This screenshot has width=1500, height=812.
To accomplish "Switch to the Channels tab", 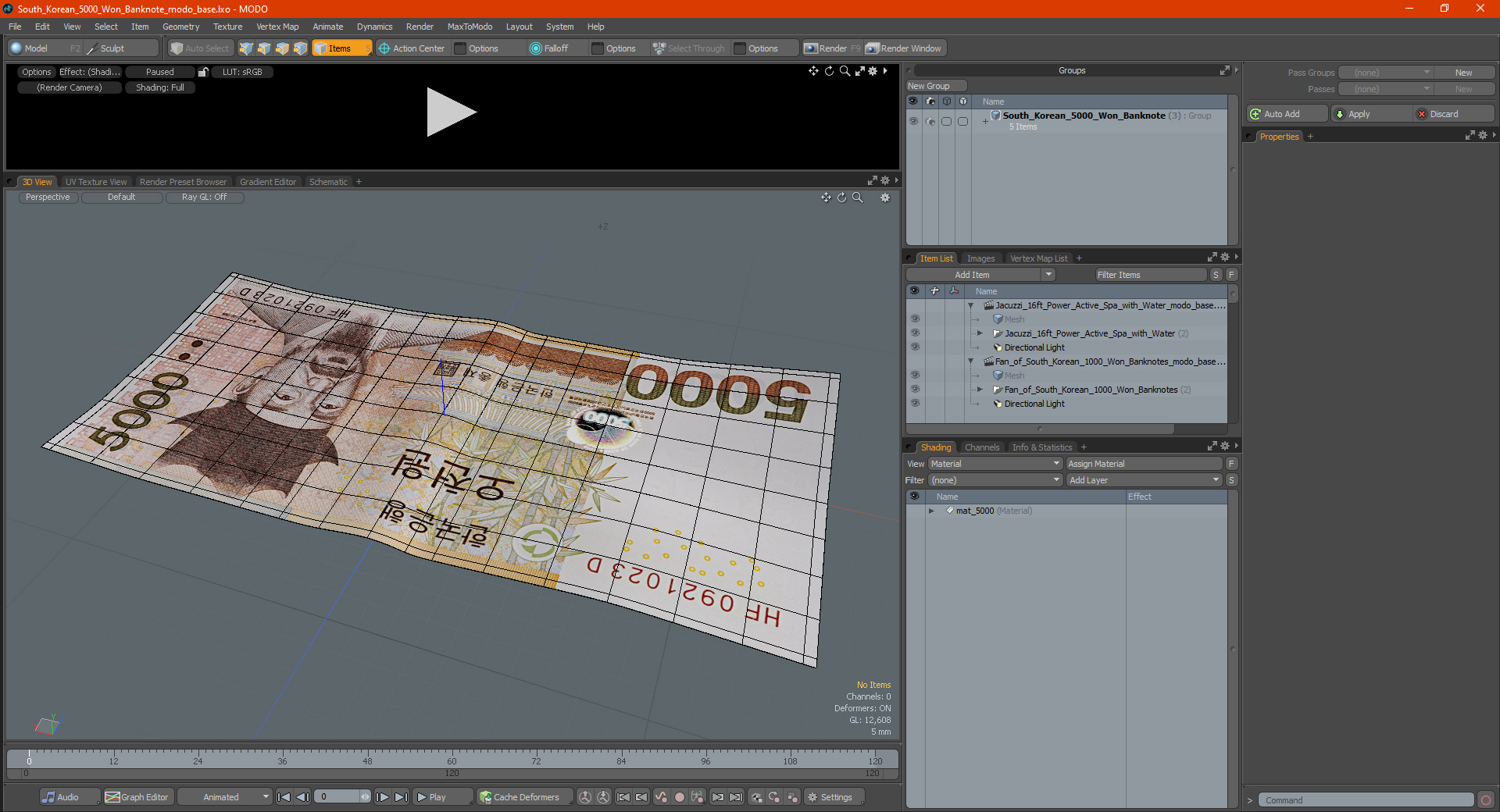I will tap(982, 447).
